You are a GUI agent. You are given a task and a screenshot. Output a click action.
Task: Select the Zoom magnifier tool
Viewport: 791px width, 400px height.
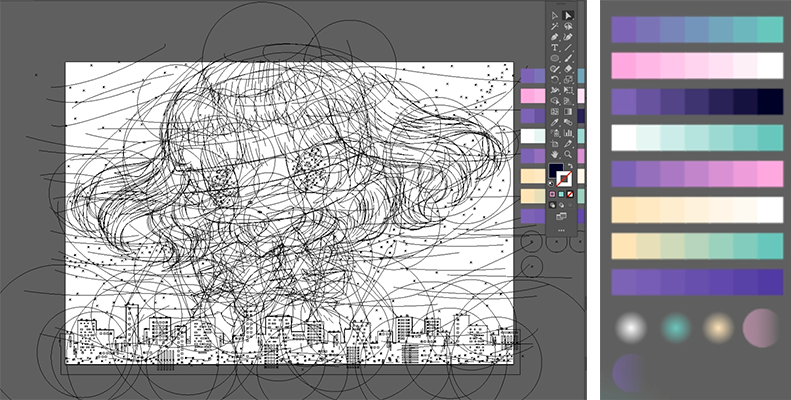(568, 154)
